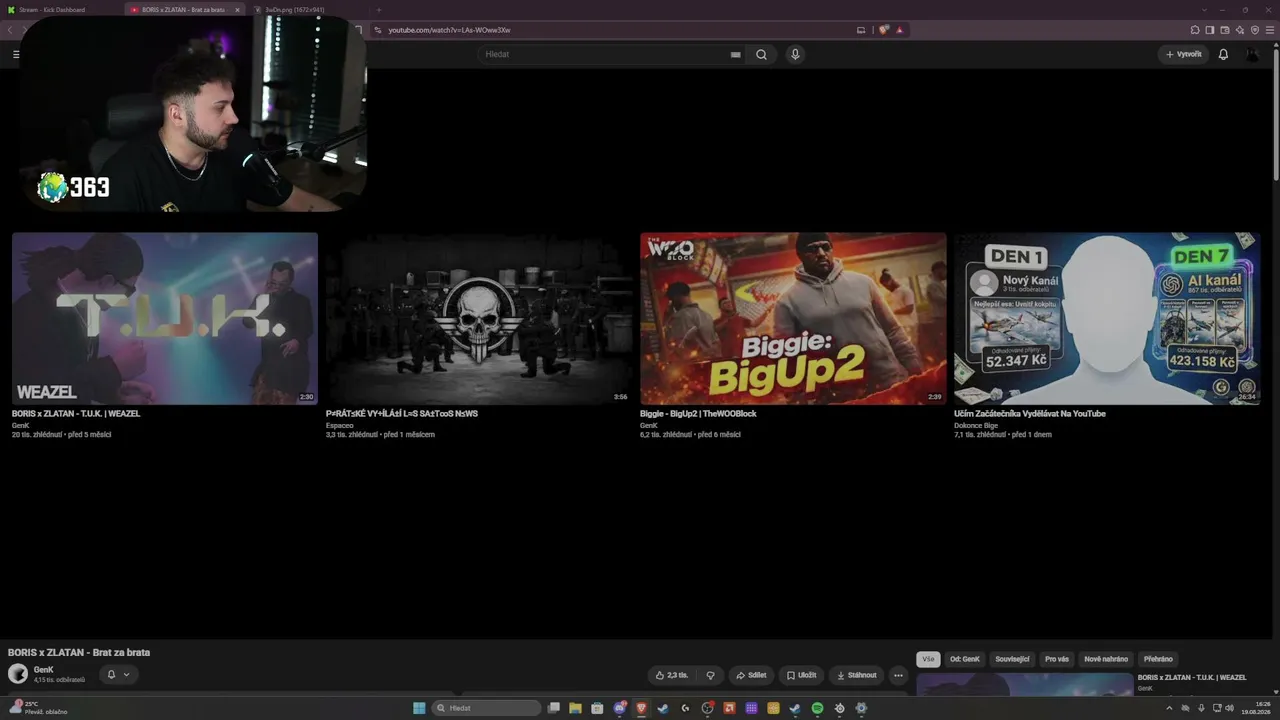Click the Stáhnout download button

click(x=856, y=675)
